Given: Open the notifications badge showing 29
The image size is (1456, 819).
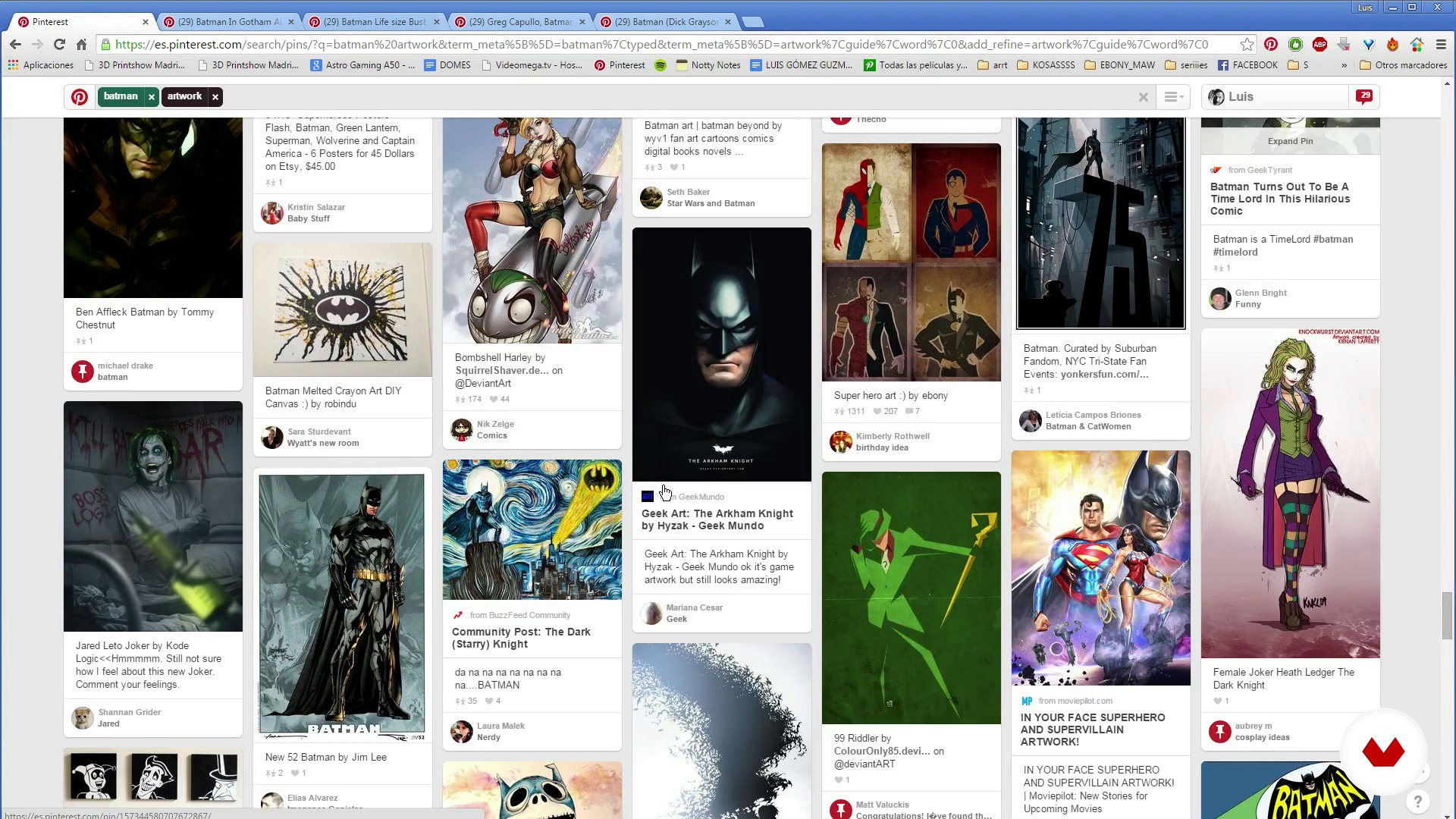Looking at the screenshot, I should point(1365,96).
